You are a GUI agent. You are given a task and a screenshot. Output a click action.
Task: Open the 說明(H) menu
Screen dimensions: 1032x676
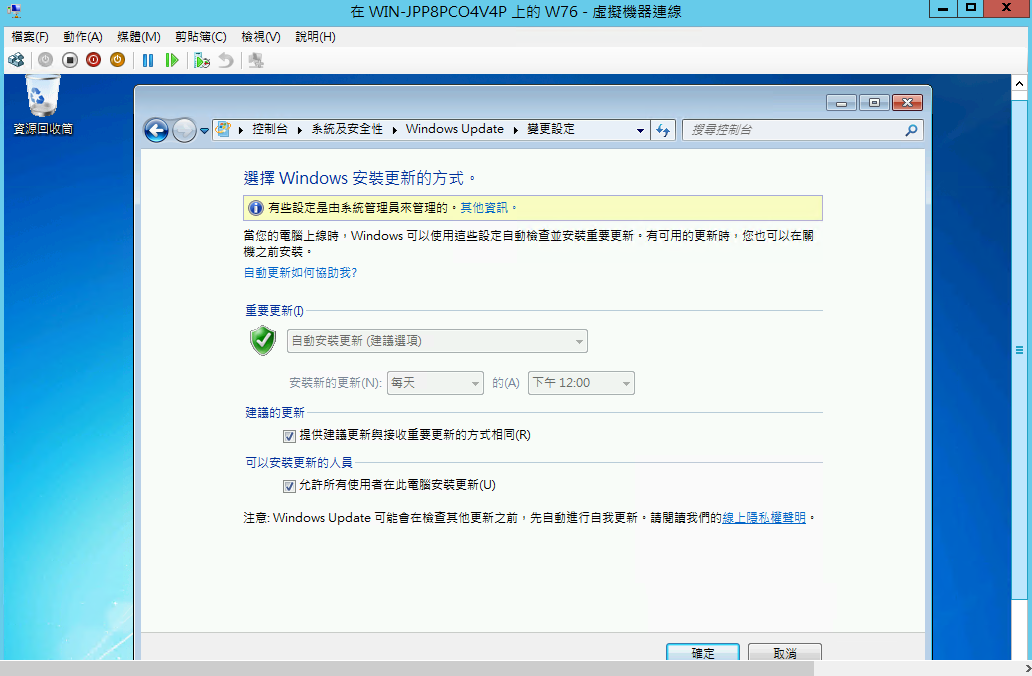[315, 37]
